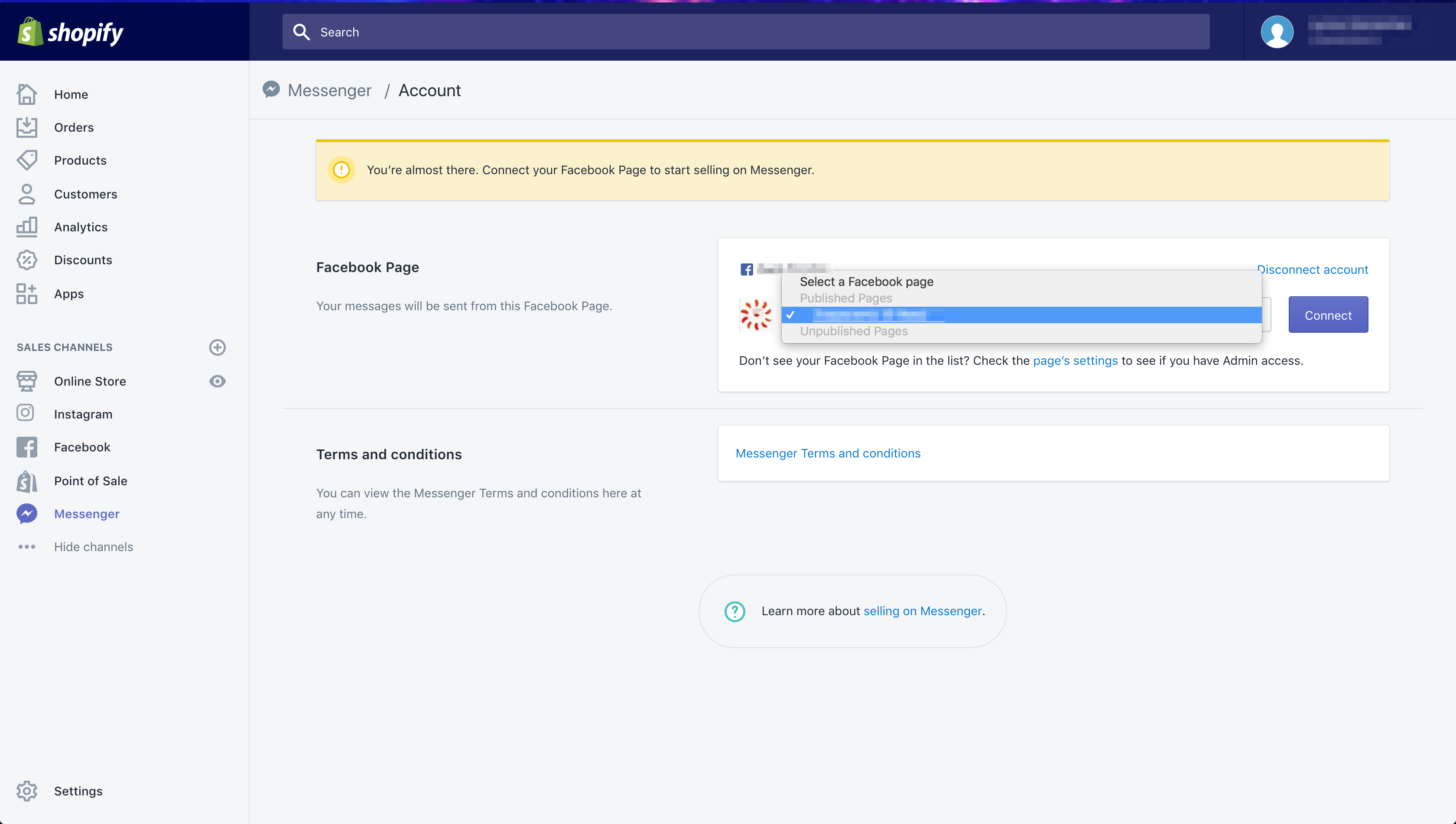Select Facebook sales channel
The image size is (1456, 824).
pos(82,447)
